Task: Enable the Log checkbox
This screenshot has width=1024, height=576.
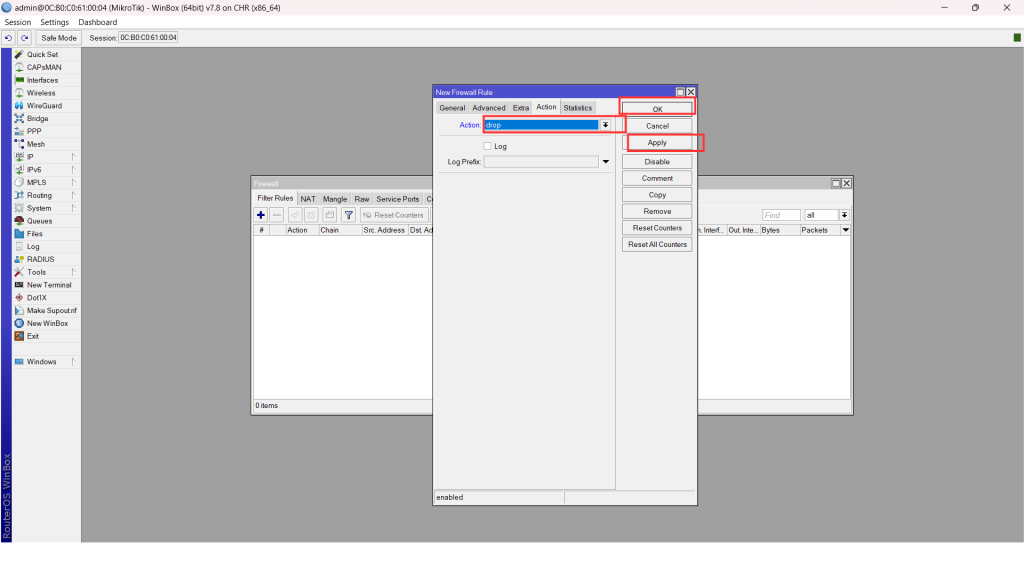Action: tap(487, 146)
